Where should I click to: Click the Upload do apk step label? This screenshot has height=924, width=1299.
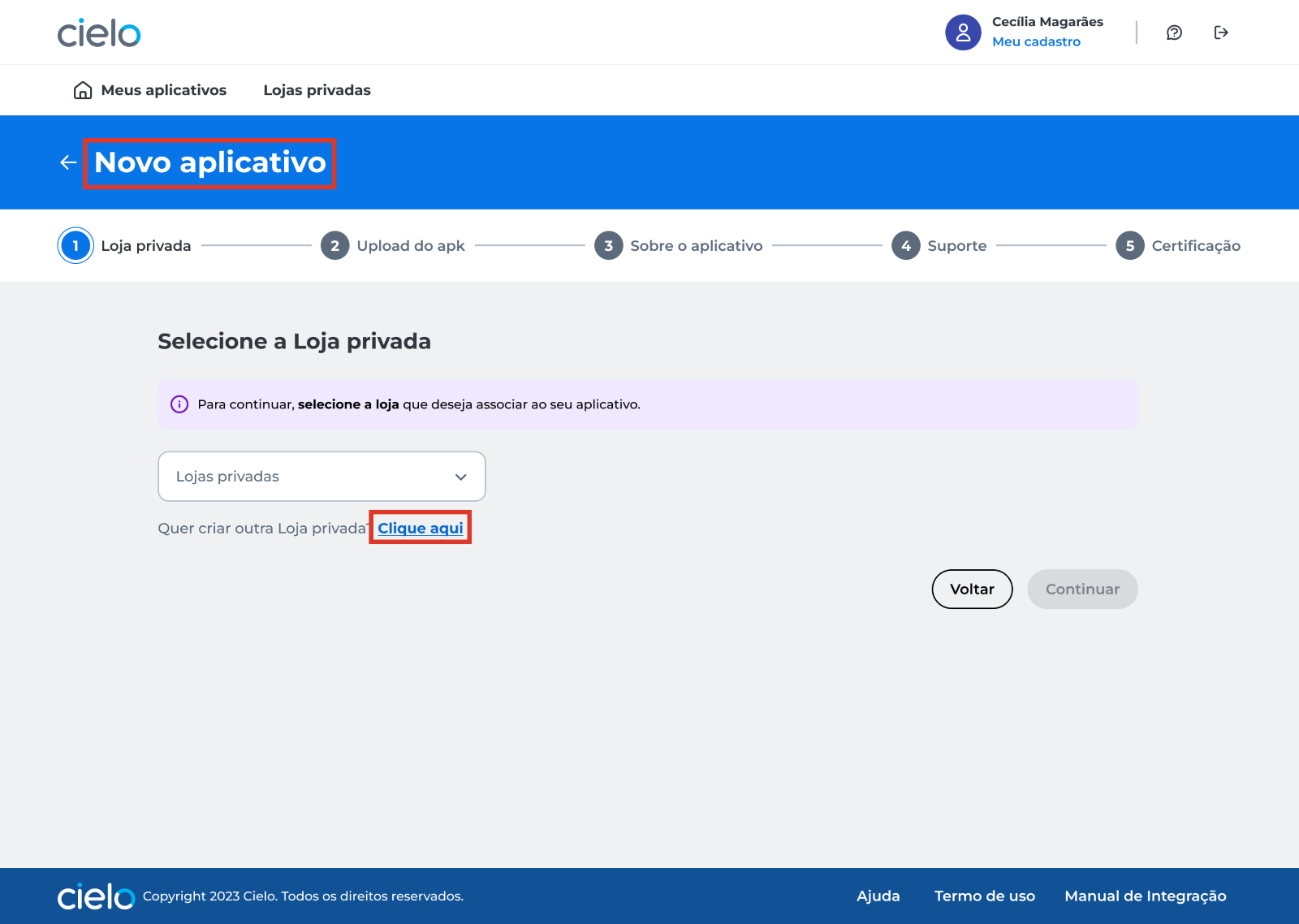pos(411,246)
